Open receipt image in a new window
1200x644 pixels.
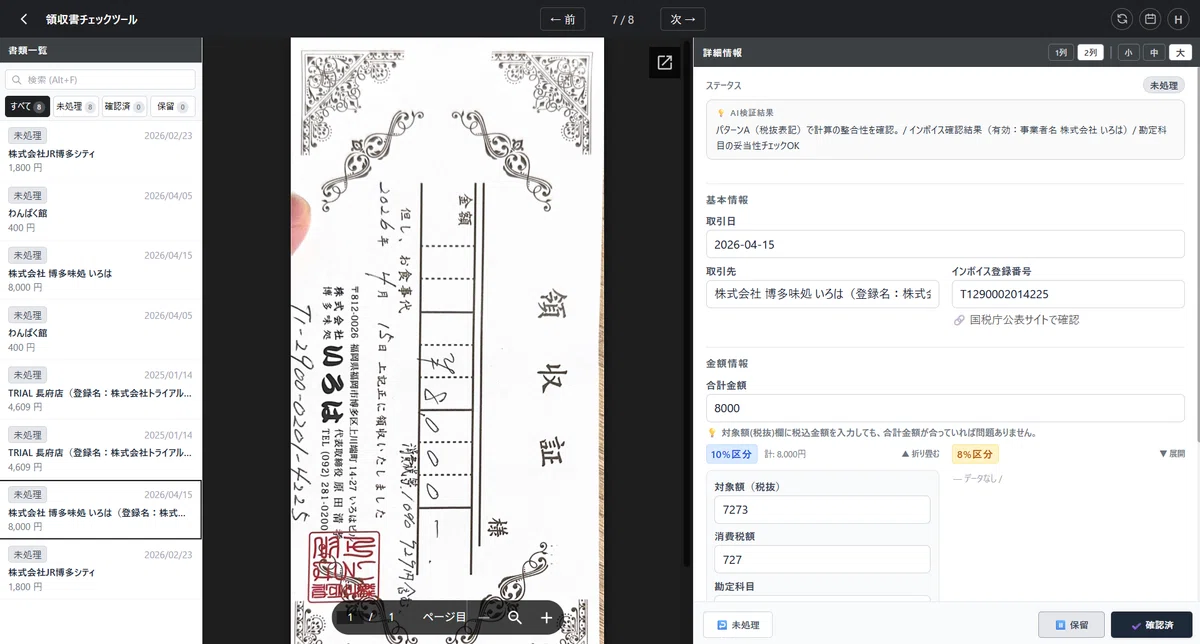(x=665, y=62)
